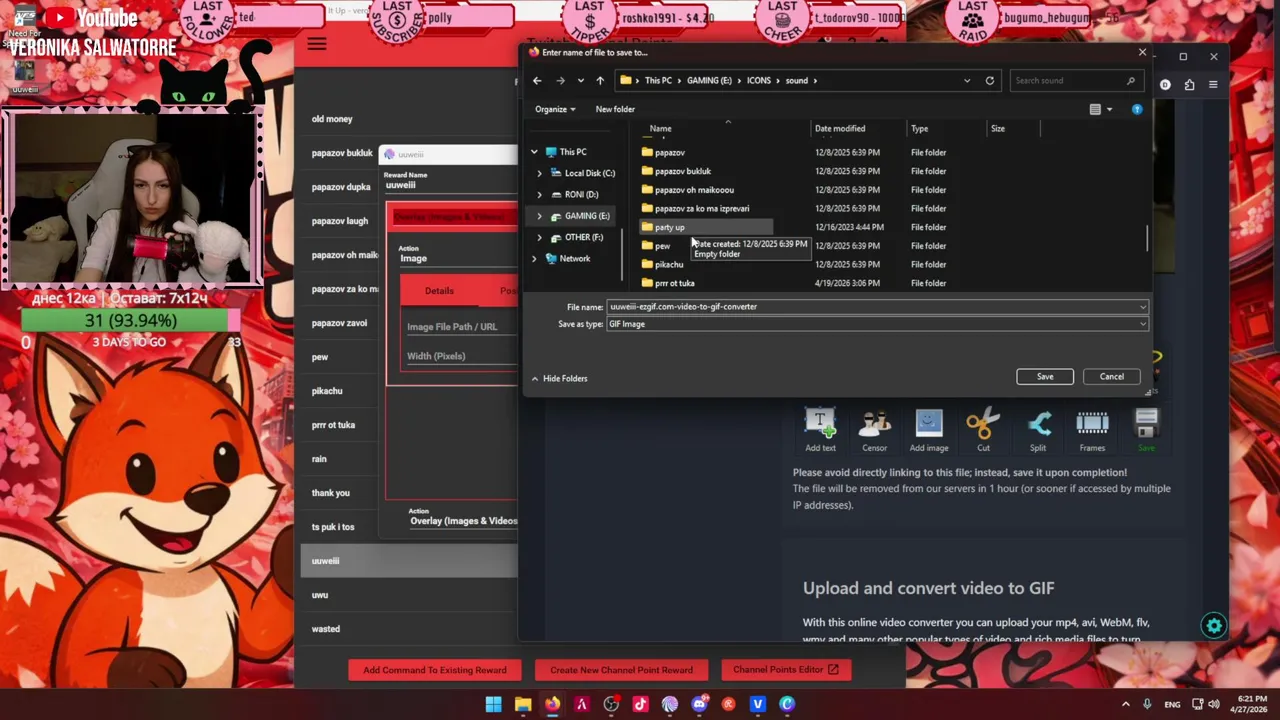
Task: Collapse the This PC tree node
Action: [534, 152]
